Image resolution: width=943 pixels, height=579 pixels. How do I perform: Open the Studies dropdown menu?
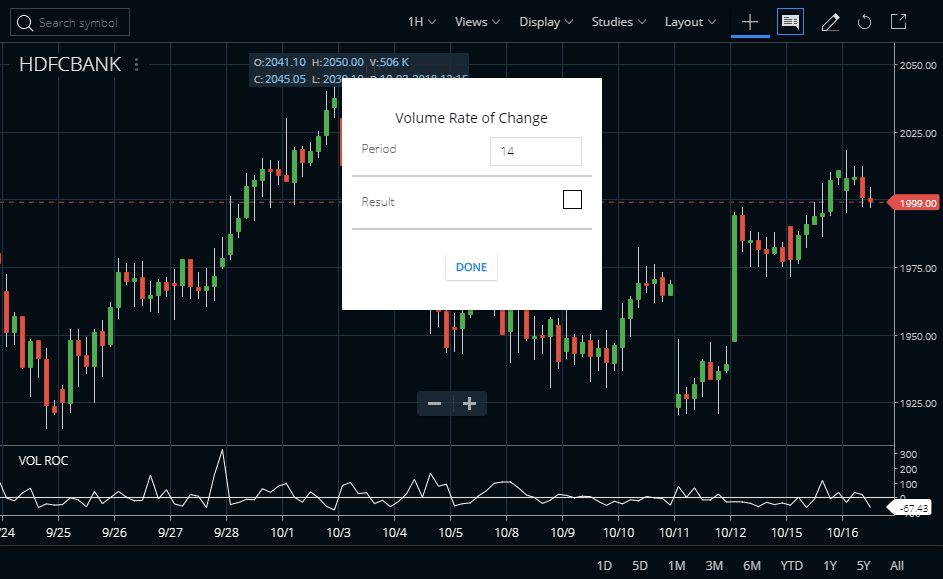tap(619, 22)
